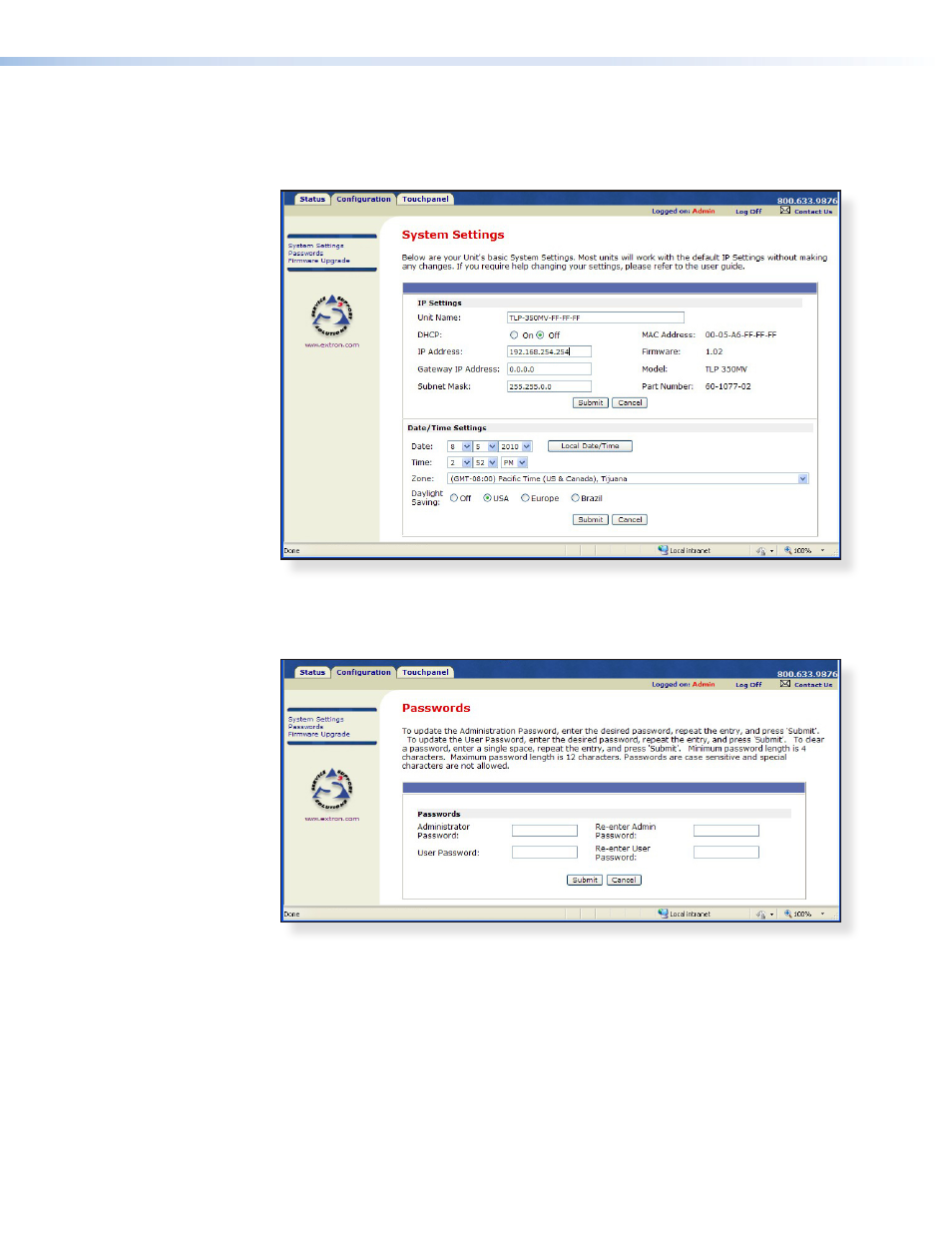Click Local intranet zone icon in System Settings window
This screenshot has height=1233, width=952.
tap(663, 550)
